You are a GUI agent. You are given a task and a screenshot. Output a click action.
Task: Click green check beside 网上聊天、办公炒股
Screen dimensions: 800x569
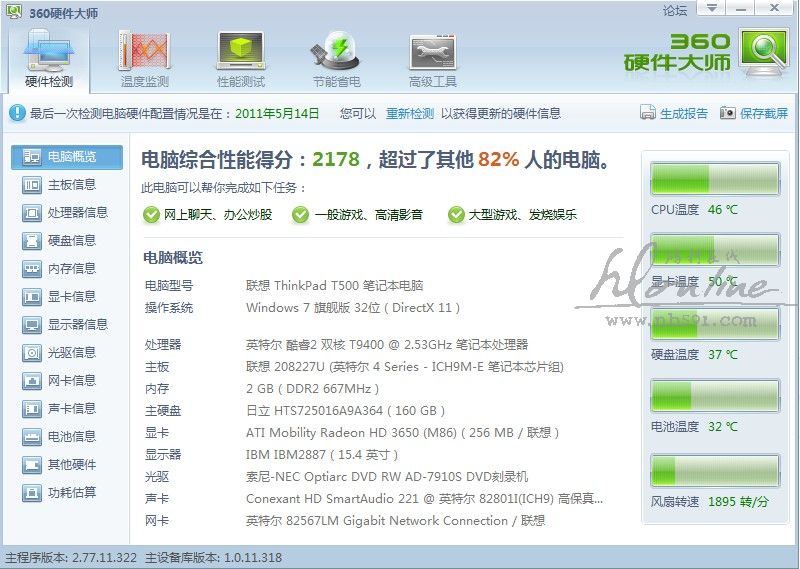click(x=151, y=215)
